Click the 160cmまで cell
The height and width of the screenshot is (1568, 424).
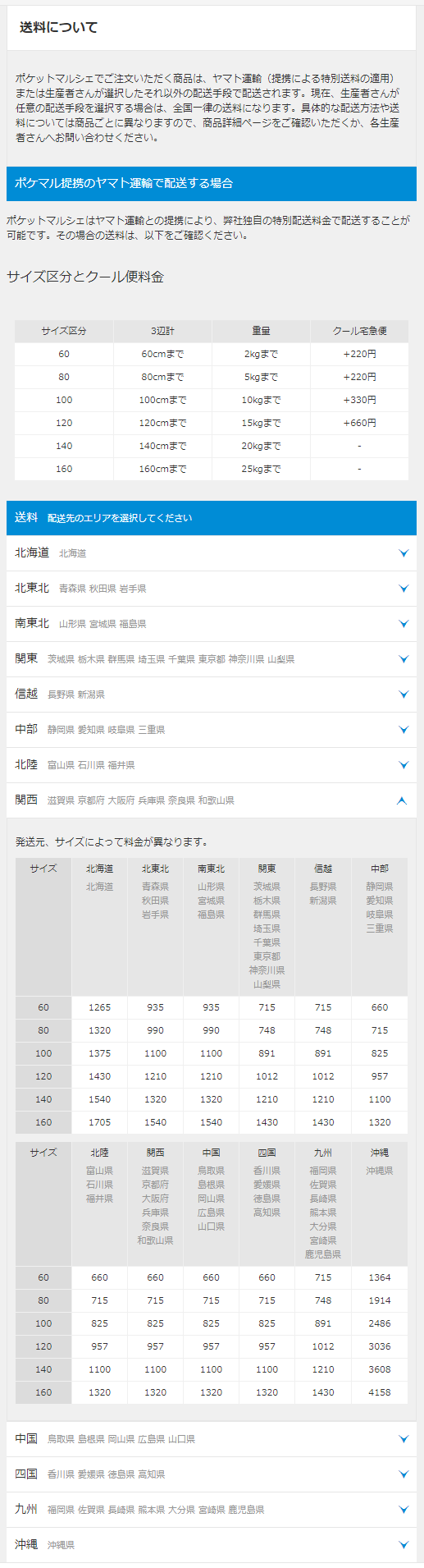pyautogui.click(x=162, y=469)
